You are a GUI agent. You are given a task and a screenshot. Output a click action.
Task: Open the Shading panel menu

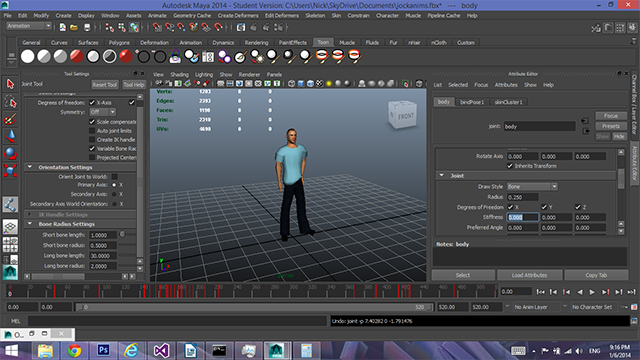180,75
